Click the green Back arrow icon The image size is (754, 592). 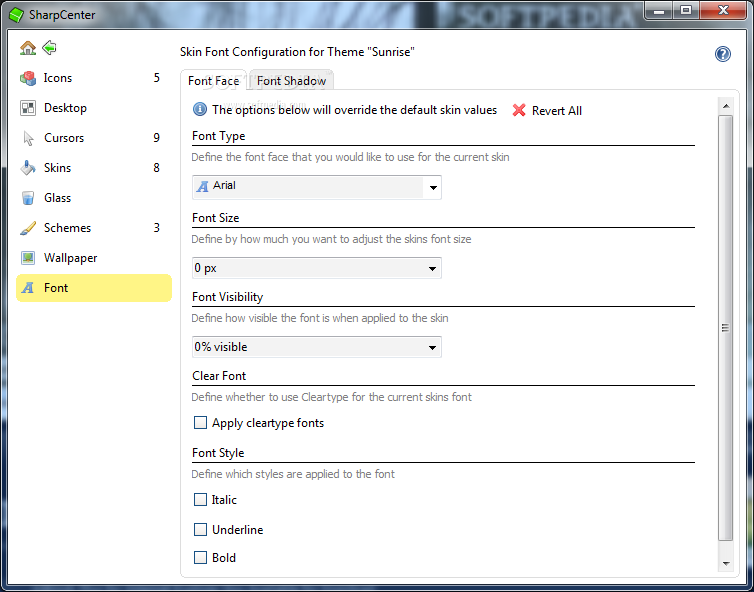click(x=50, y=48)
